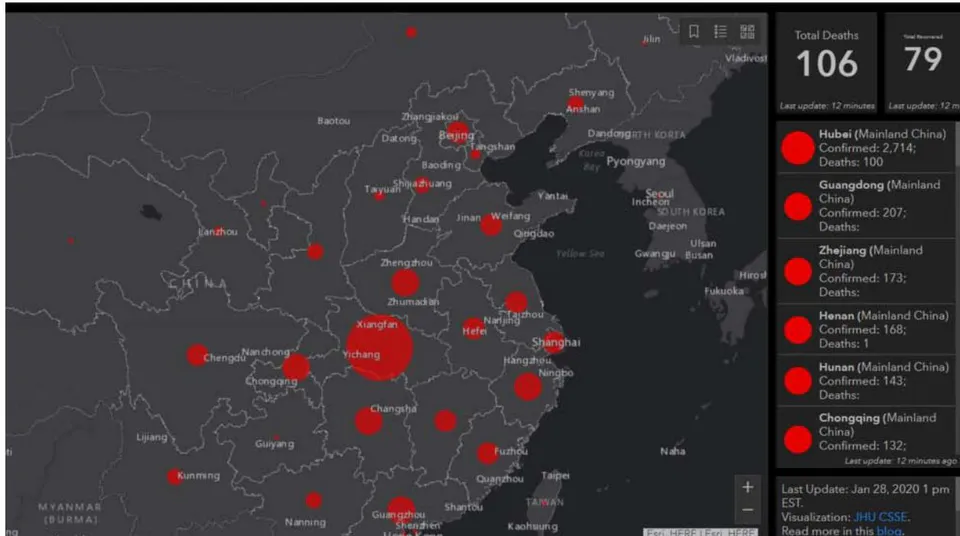Click the Kaohsiung map label
This screenshot has width=960, height=536.
point(532,526)
